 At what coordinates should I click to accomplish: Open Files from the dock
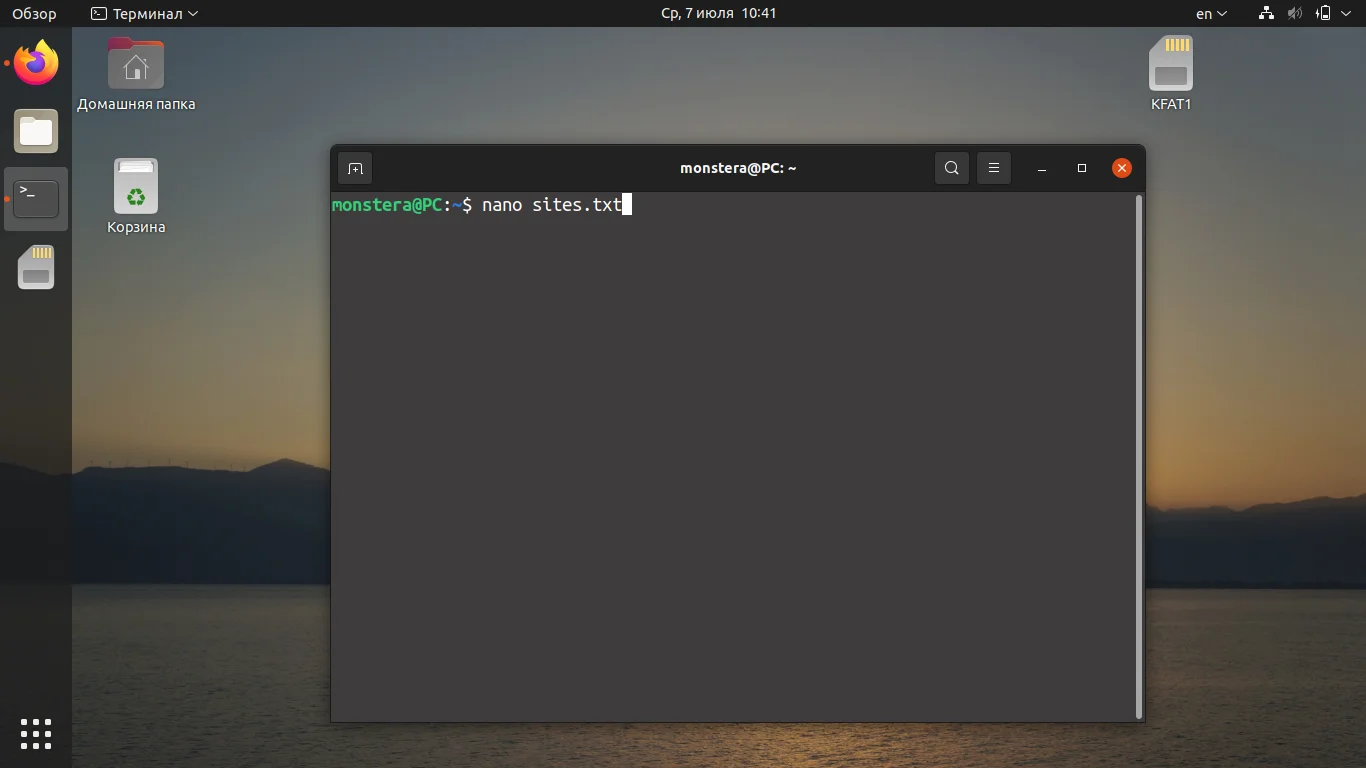pyautogui.click(x=36, y=131)
